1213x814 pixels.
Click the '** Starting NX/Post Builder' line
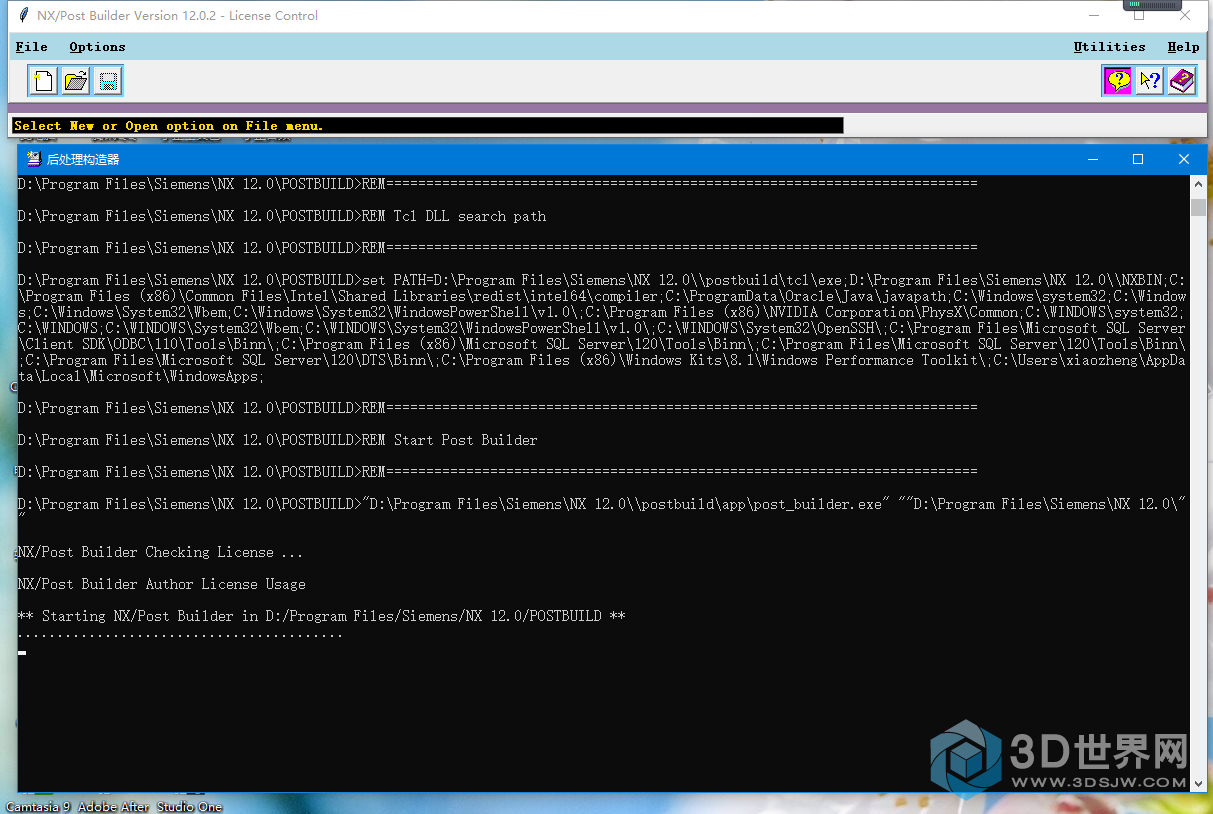[322, 616]
